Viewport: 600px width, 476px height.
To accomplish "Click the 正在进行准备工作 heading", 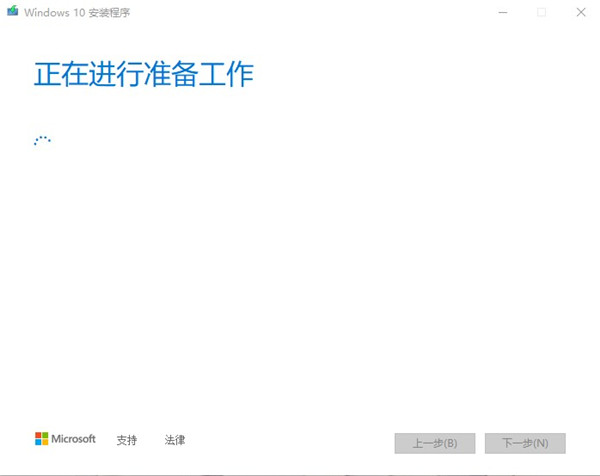I will pyautogui.click(x=144, y=74).
